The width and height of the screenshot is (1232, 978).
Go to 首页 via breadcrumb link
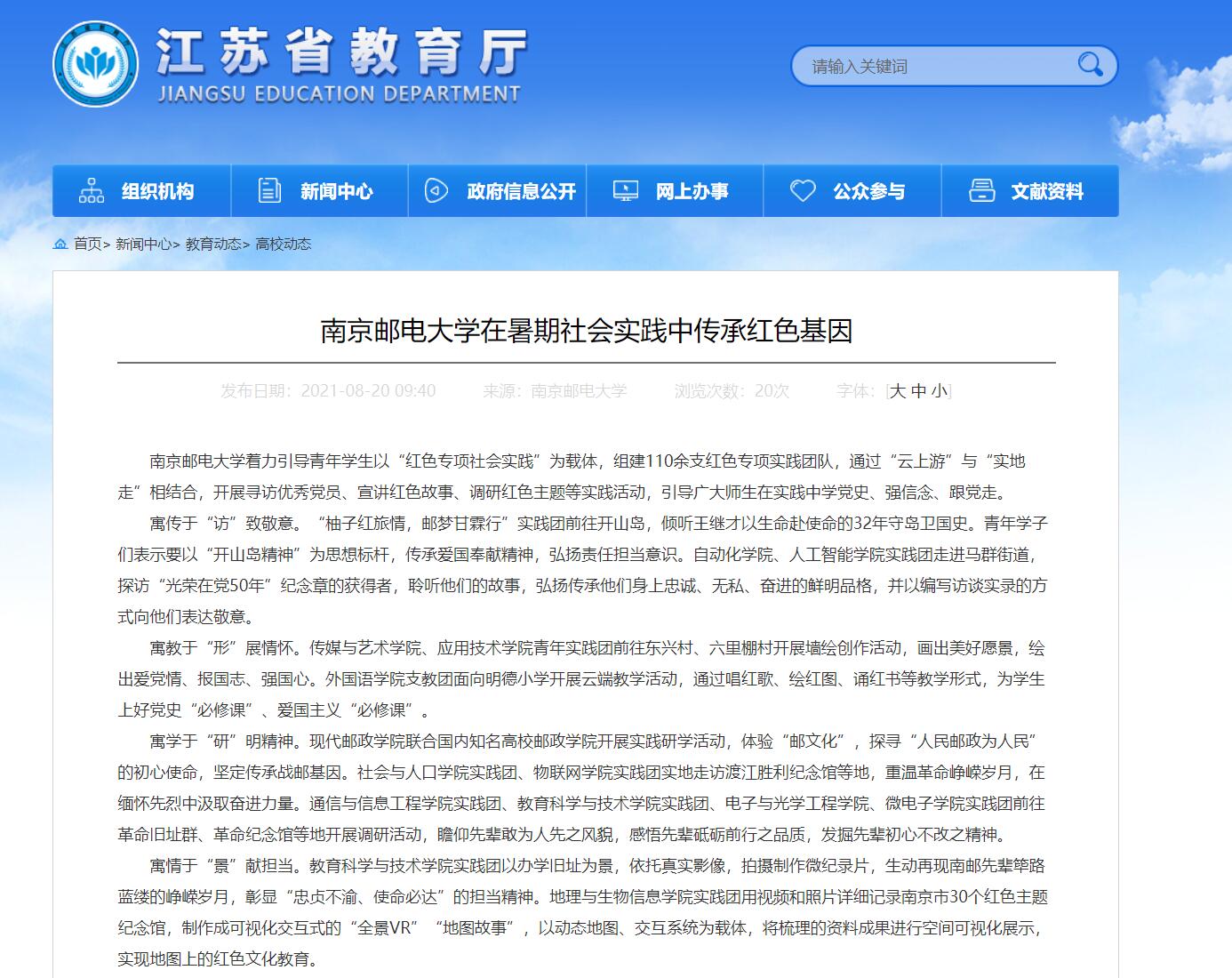[x=87, y=244]
